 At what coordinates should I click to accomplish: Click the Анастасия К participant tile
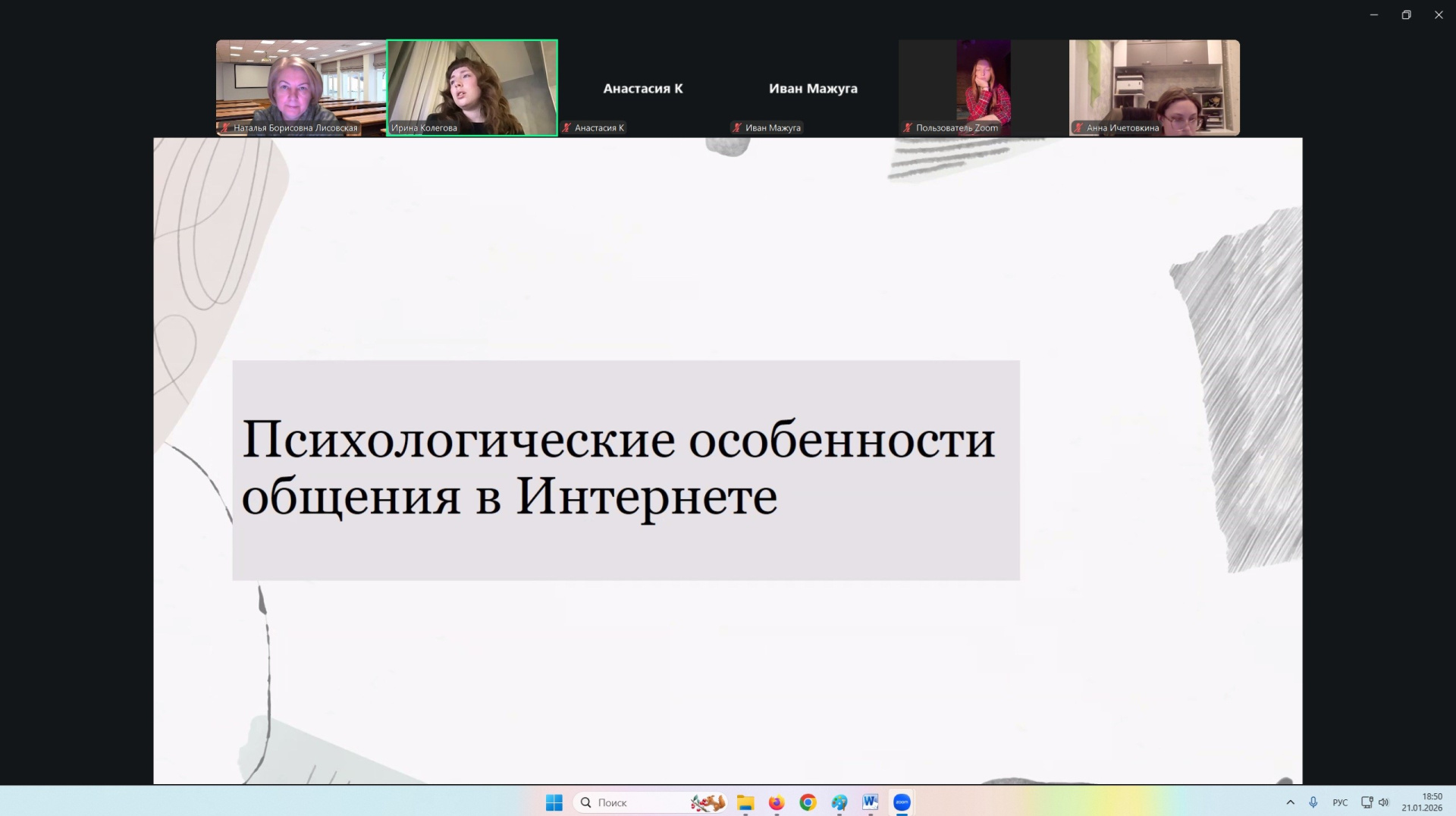(642, 88)
